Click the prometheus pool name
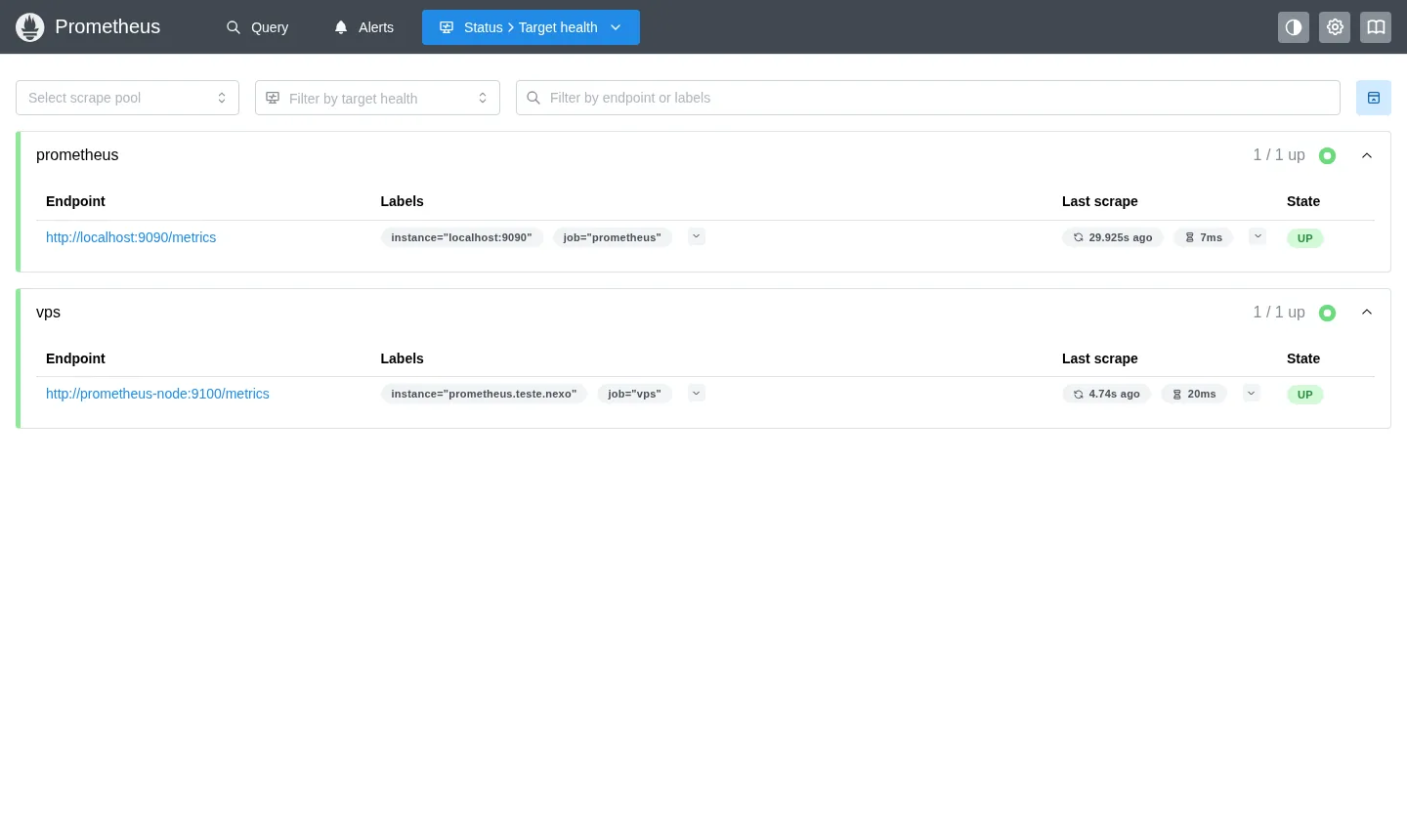The height and width of the screenshot is (840, 1407). pyautogui.click(x=77, y=155)
